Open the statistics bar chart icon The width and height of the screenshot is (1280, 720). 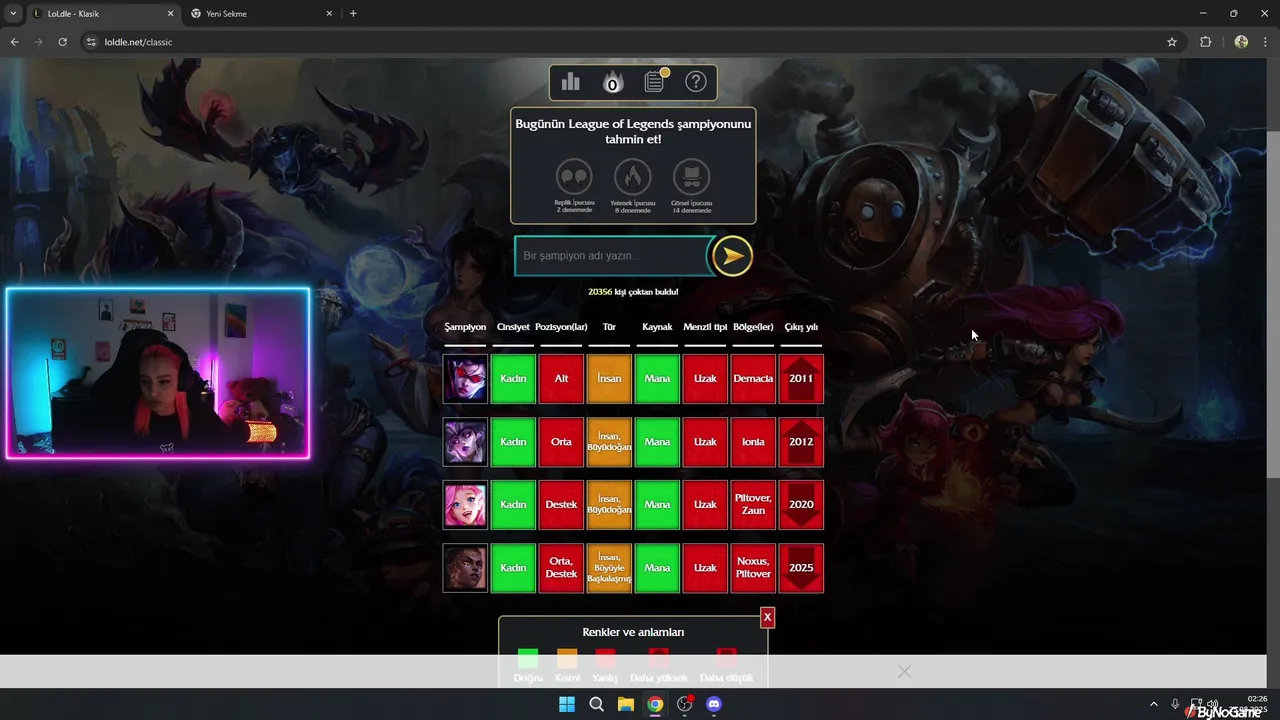pos(571,82)
